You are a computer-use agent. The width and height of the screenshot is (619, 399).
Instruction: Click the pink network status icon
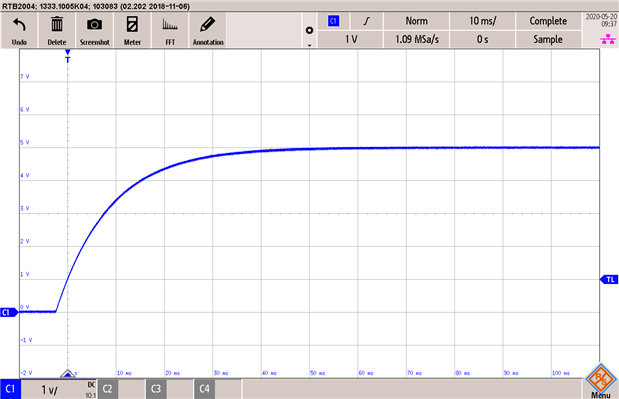click(x=608, y=39)
